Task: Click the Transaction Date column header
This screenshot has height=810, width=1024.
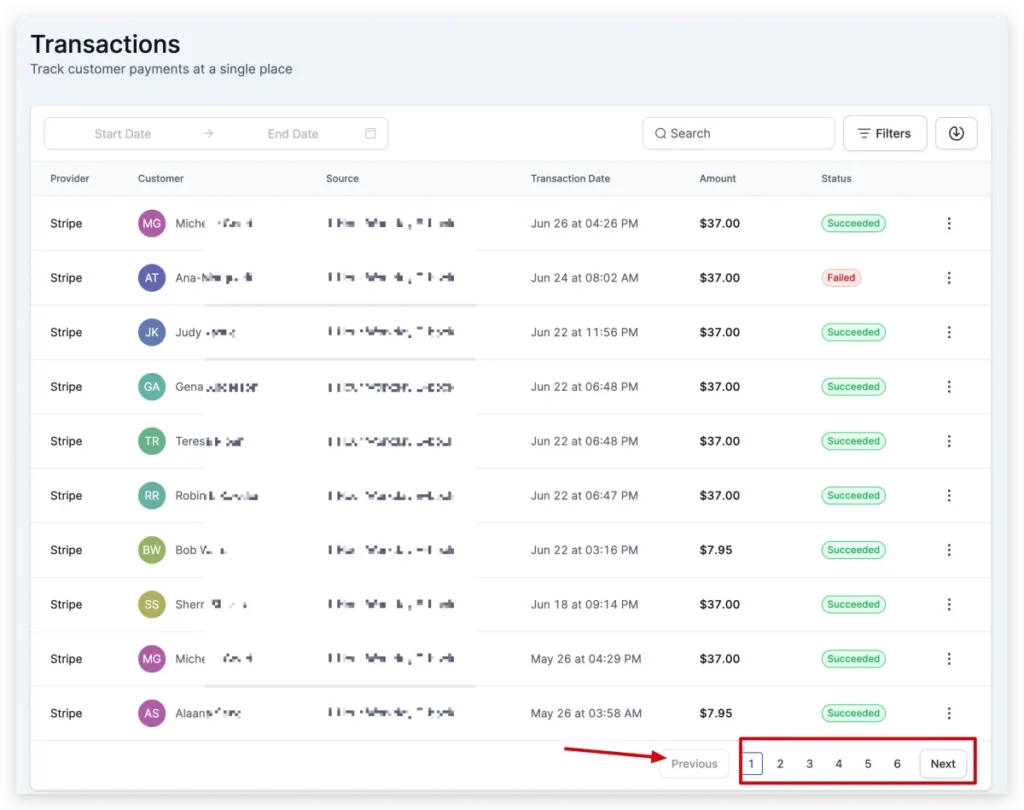Action: click(x=570, y=178)
